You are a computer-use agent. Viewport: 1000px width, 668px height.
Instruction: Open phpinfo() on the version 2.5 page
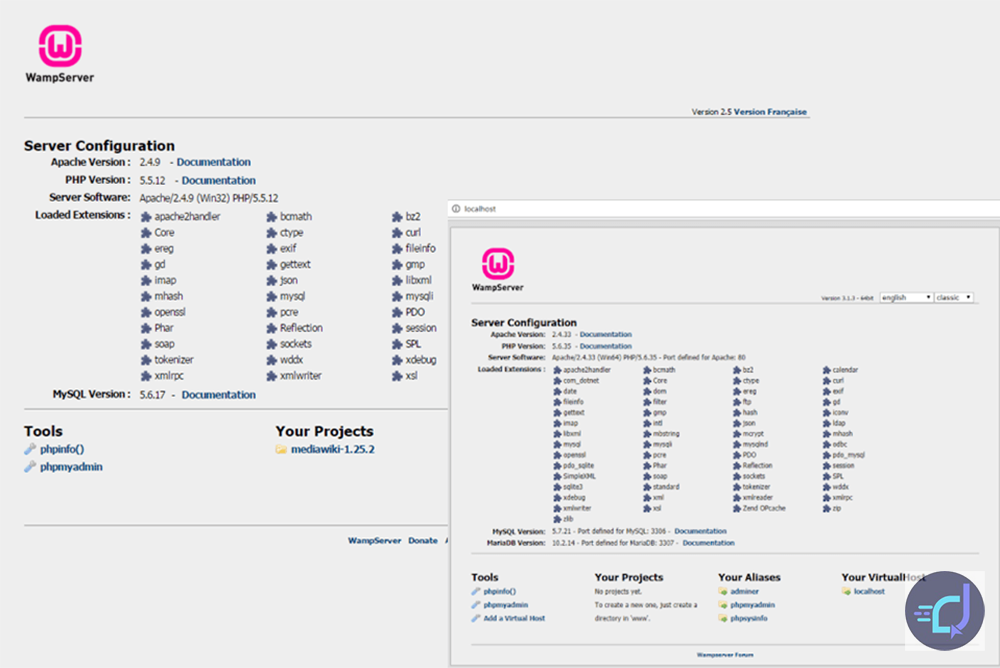62,449
